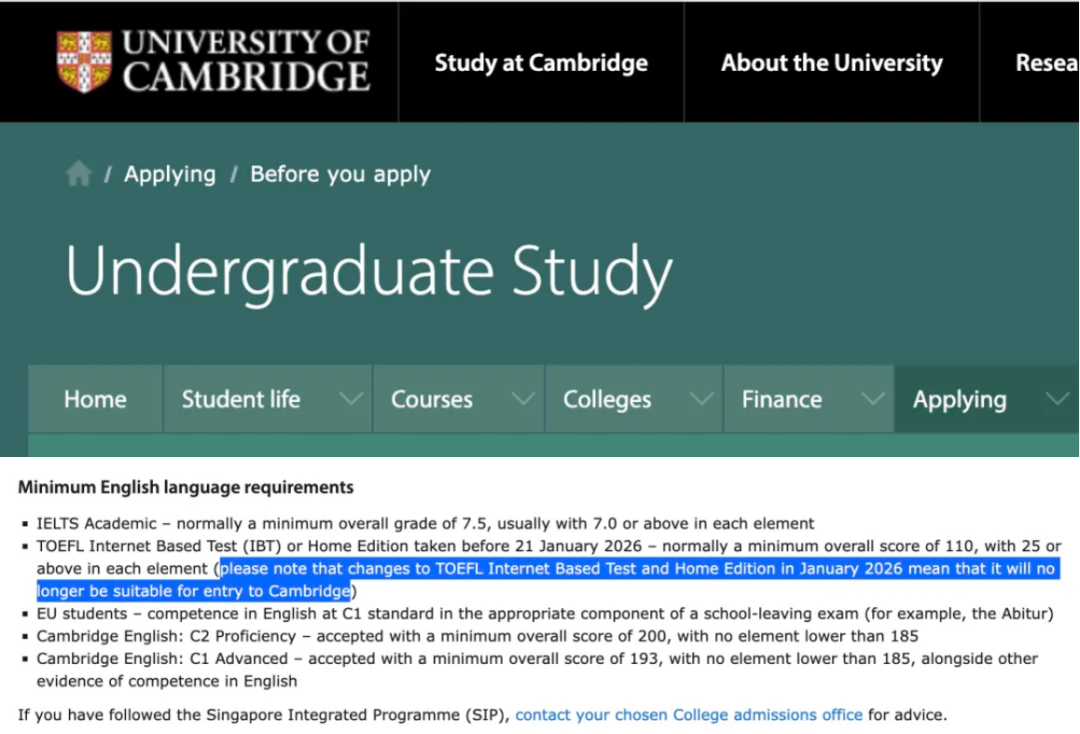Open Study at Cambridge menu
Screen dimensions: 1080x734
pos(541,63)
